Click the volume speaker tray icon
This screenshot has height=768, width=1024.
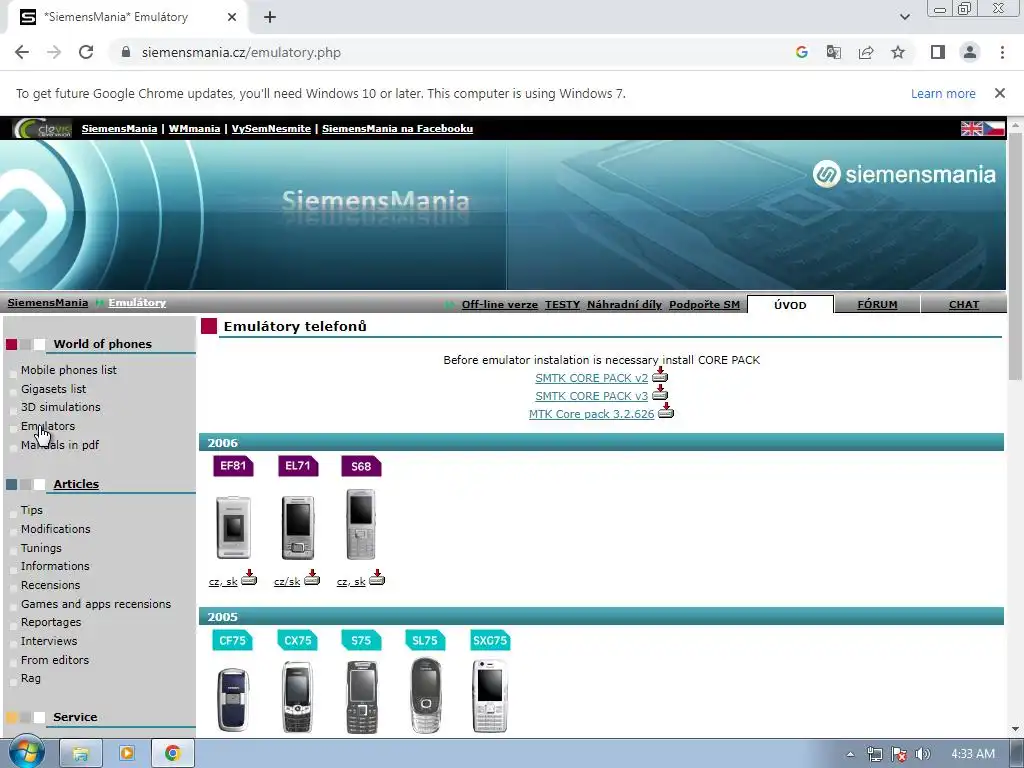(x=923, y=754)
